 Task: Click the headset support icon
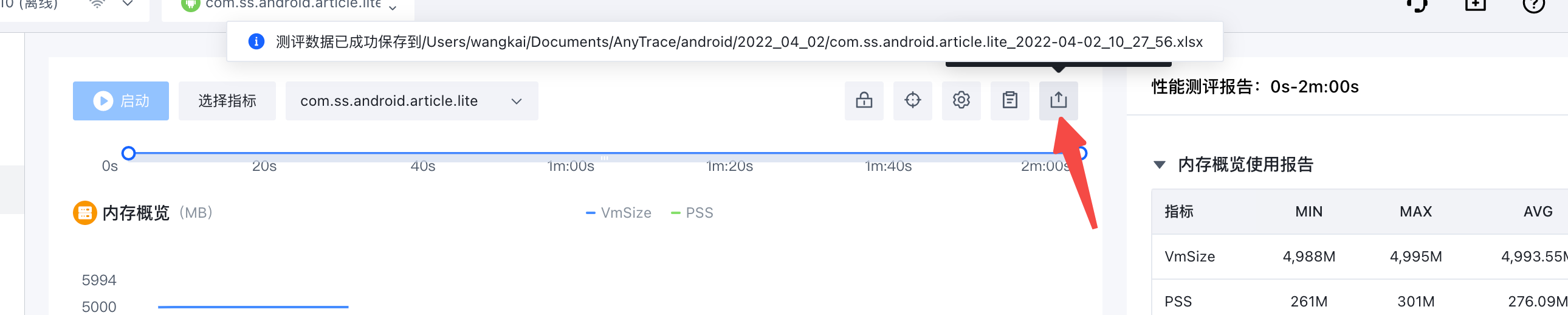coord(1418,5)
